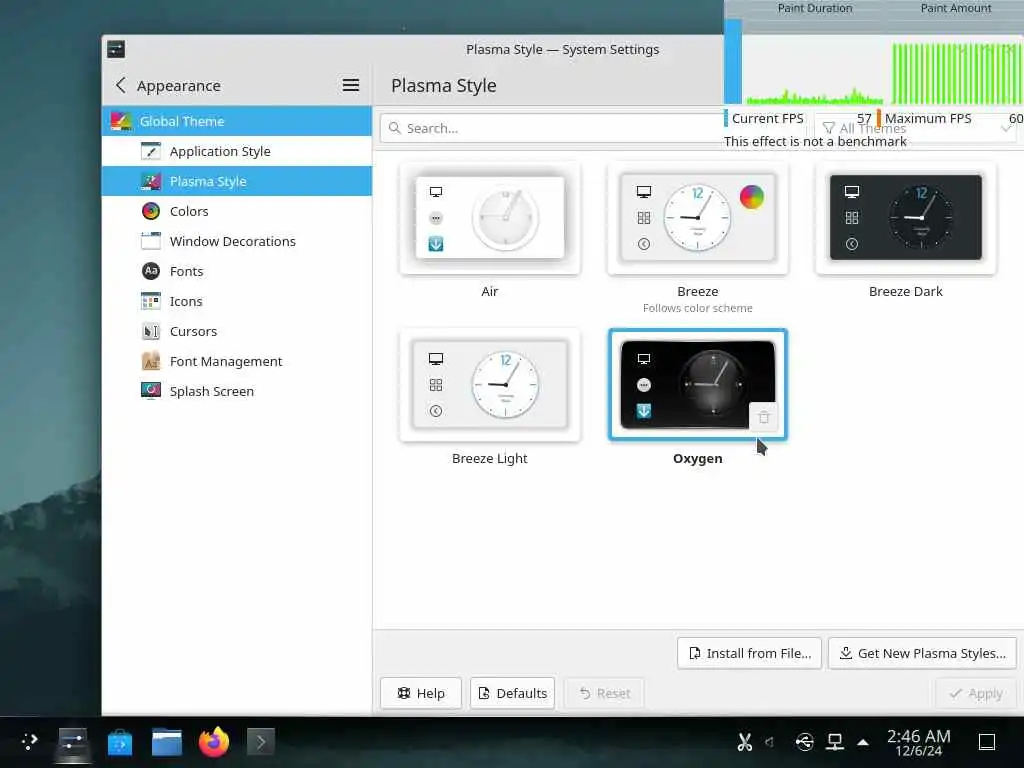Click the Show Desktop button in the taskbar
This screenshot has height=768, width=1024.
(987, 743)
